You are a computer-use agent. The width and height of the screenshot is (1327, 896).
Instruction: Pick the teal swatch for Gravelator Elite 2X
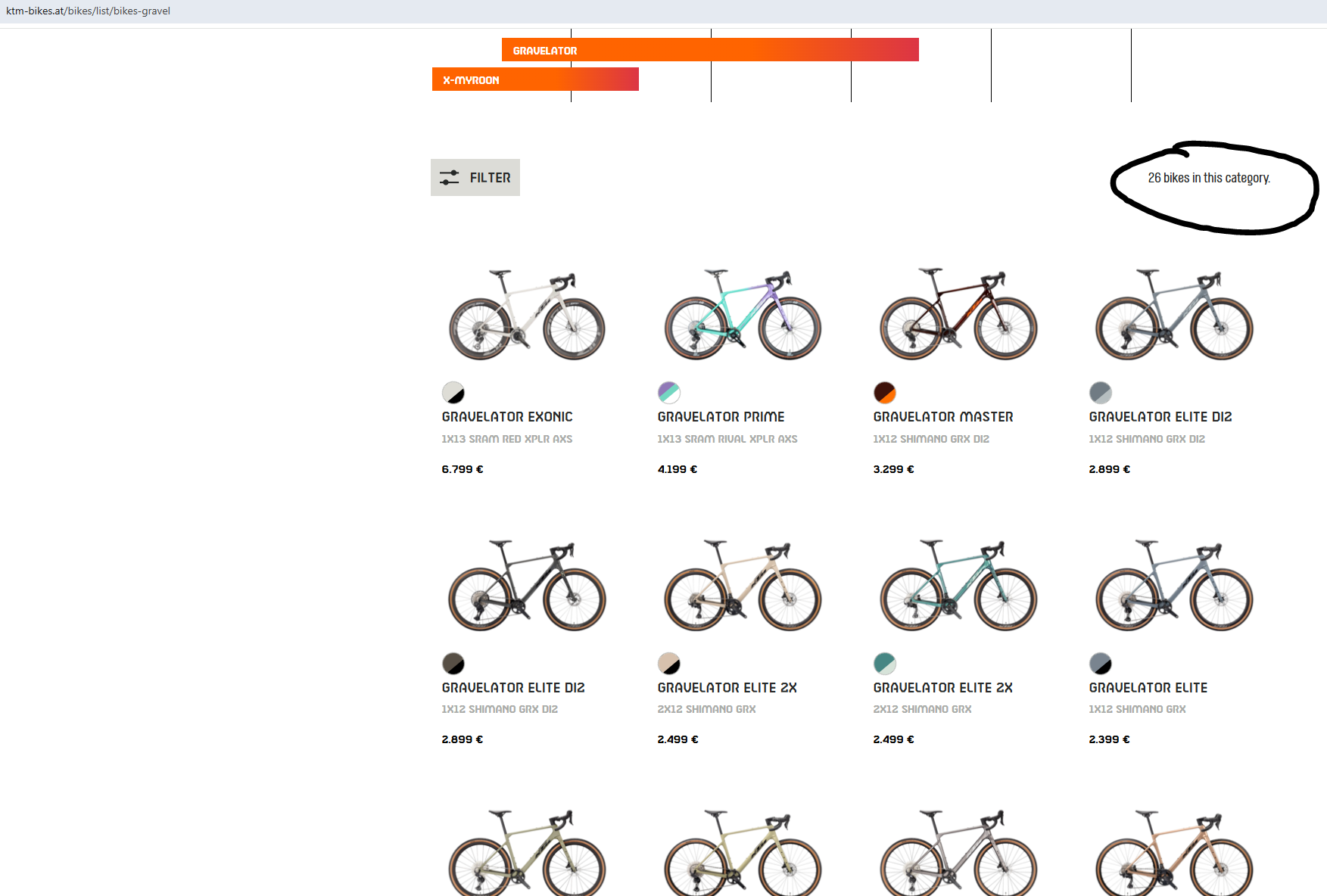(x=885, y=664)
